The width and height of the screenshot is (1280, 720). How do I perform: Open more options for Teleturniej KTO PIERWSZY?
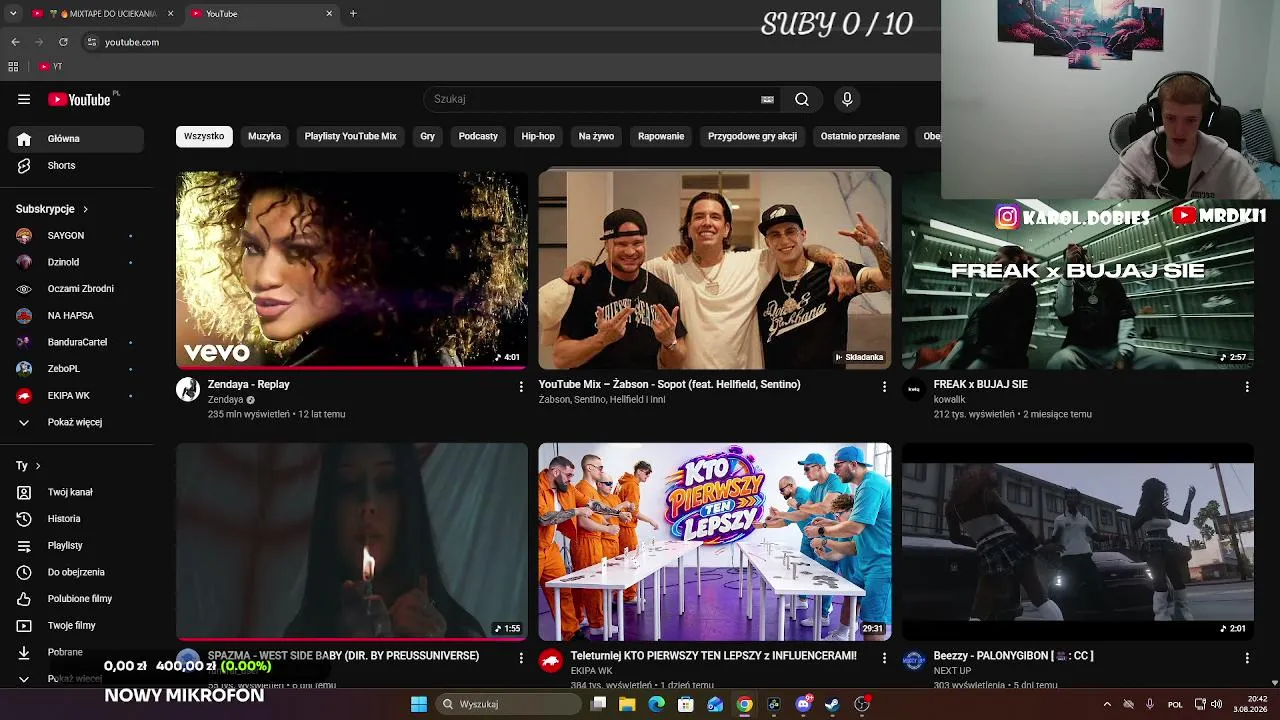(884, 658)
